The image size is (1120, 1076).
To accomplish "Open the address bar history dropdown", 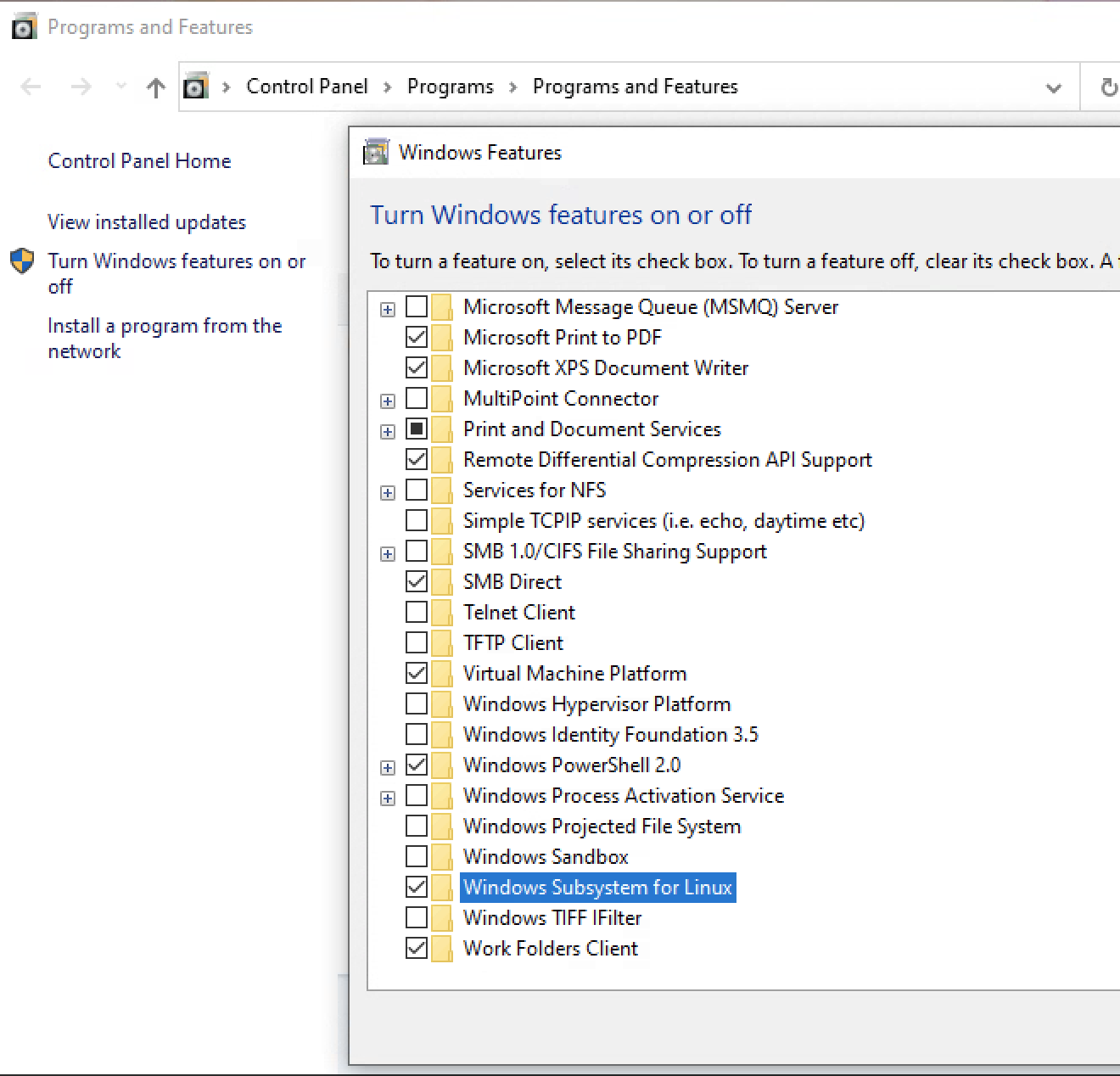I will (1054, 87).
